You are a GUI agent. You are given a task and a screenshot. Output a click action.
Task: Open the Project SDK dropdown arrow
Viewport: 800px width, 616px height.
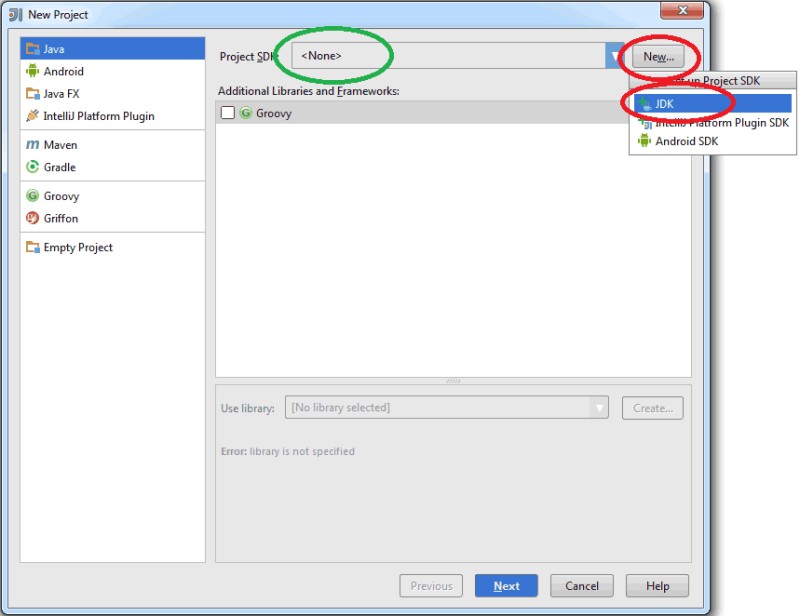(x=614, y=57)
